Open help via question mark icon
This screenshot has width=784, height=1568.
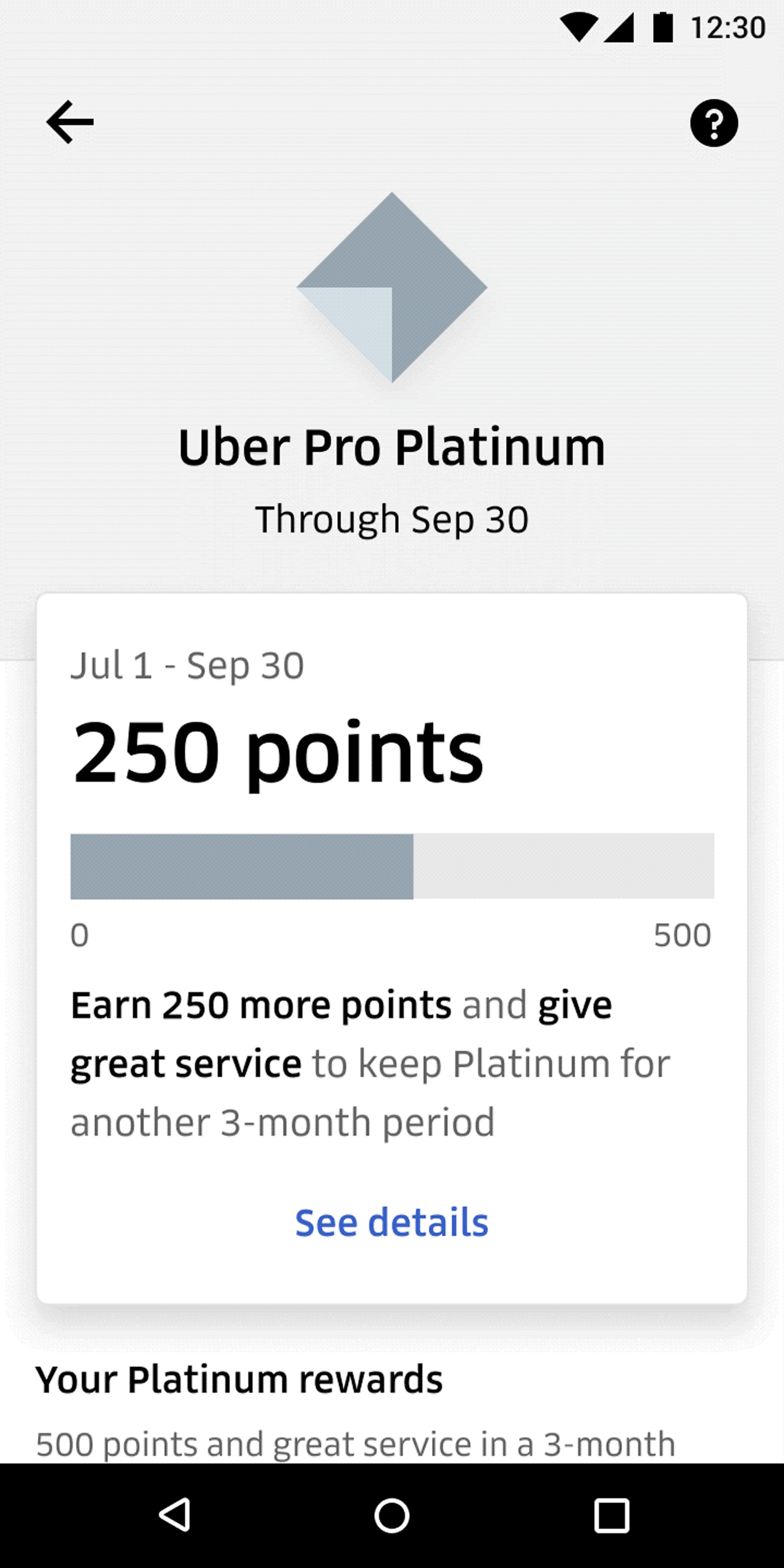pyautogui.click(x=713, y=123)
